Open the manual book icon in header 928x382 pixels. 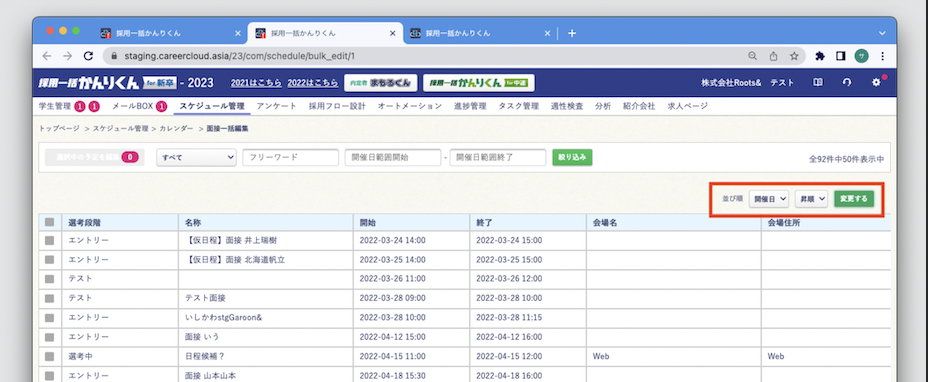(817, 83)
